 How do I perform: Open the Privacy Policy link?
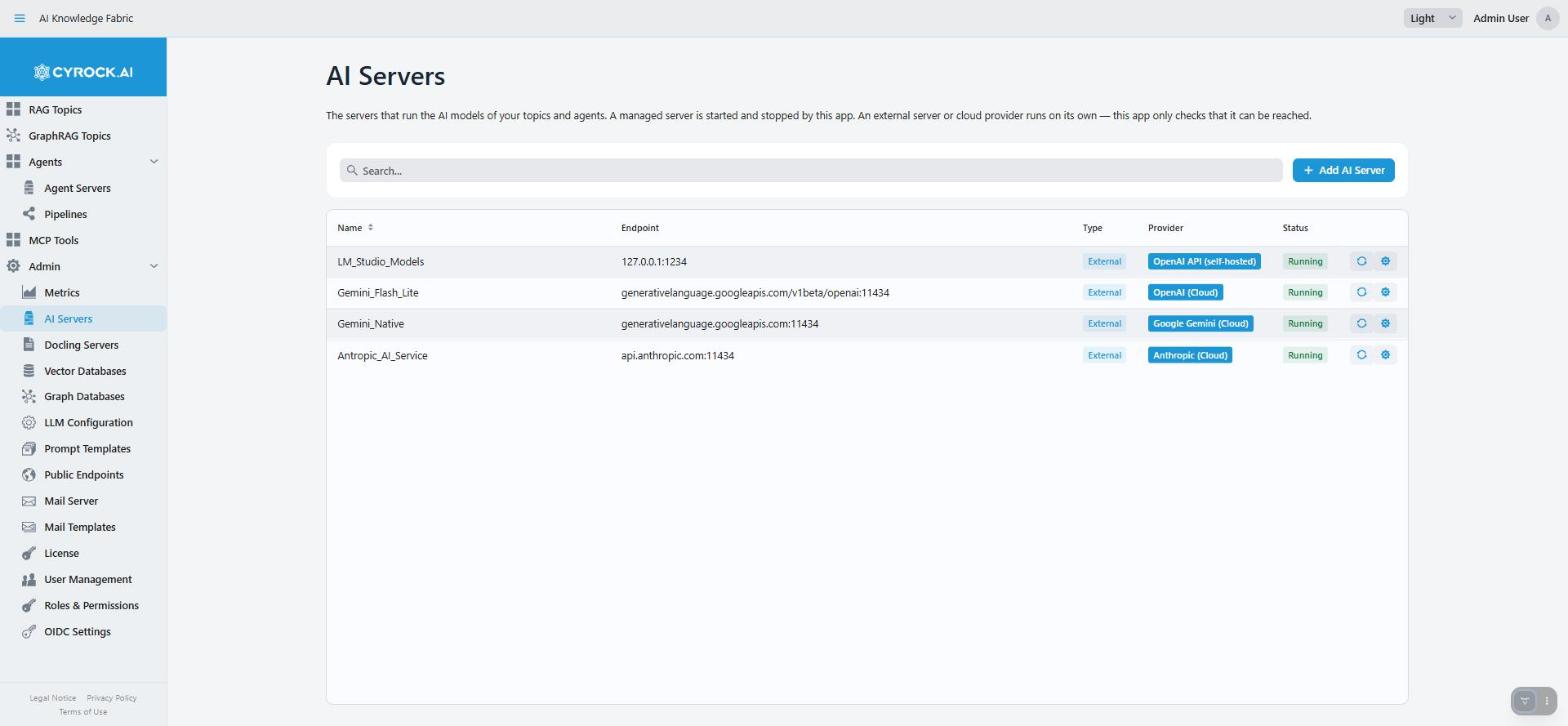coord(111,698)
